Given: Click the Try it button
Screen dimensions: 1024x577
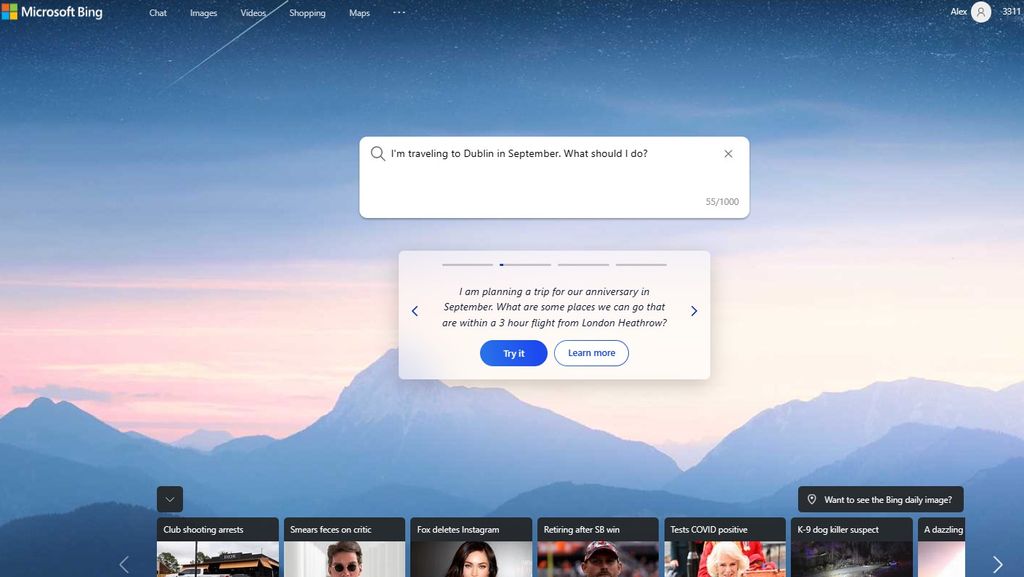Looking at the screenshot, I should pyautogui.click(x=513, y=353).
